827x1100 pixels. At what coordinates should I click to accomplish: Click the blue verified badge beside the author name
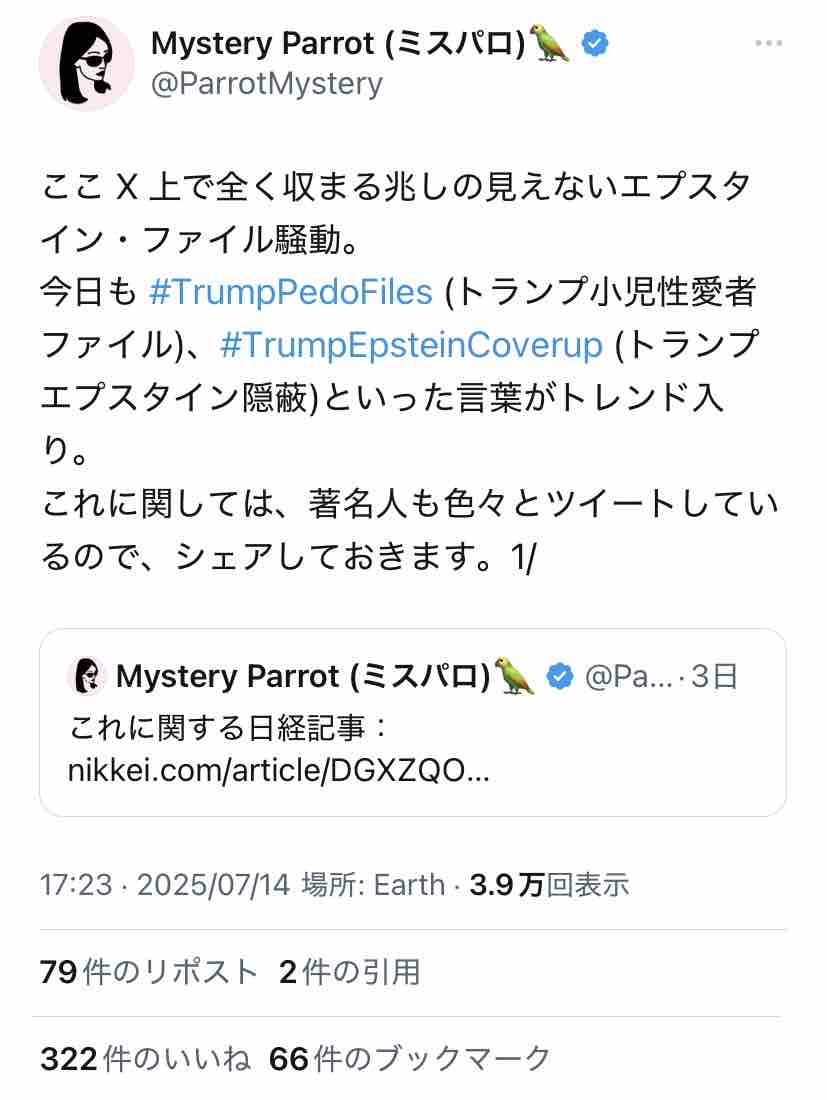pyautogui.click(x=596, y=44)
